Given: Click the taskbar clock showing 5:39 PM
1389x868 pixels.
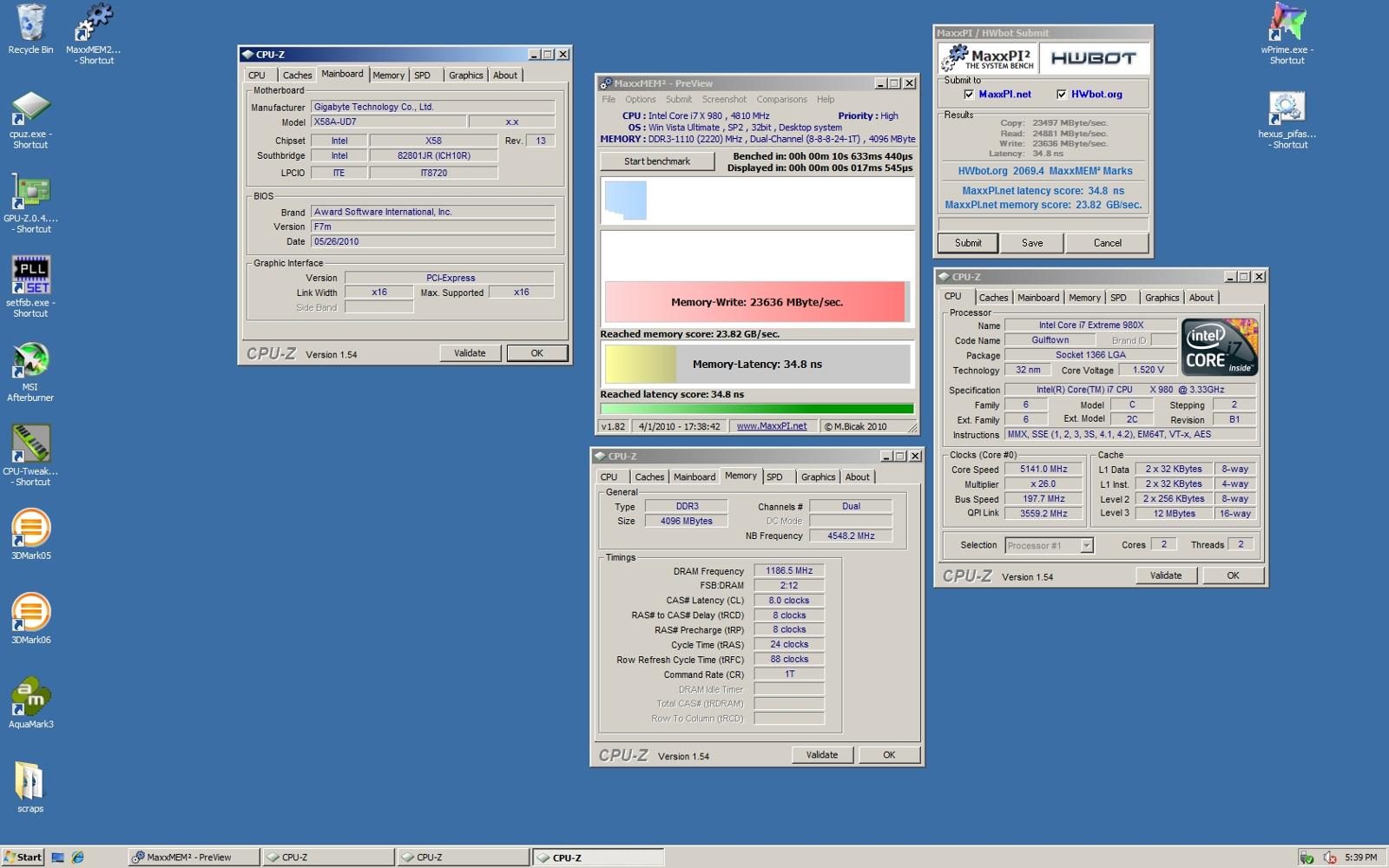Looking at the screenshot, I should click(1360, 858).
